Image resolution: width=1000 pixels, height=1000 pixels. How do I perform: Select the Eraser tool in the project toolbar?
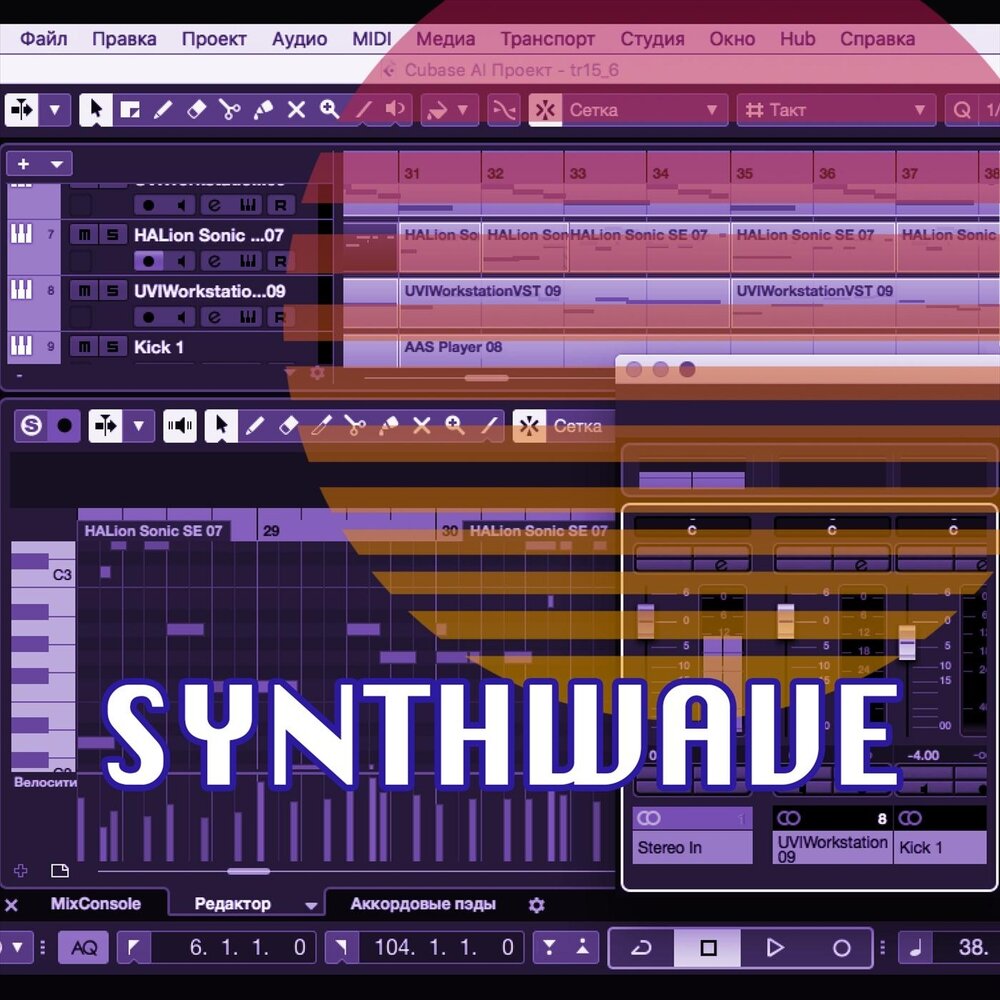194,109
